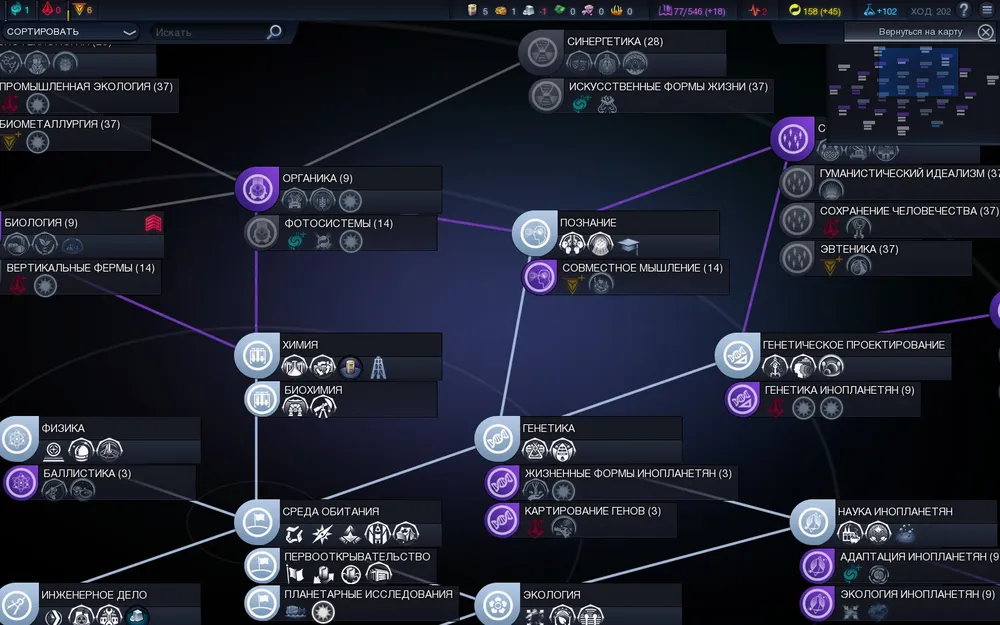
Task: Click the Среда обитания node icon
Action: tap(256, 521)
